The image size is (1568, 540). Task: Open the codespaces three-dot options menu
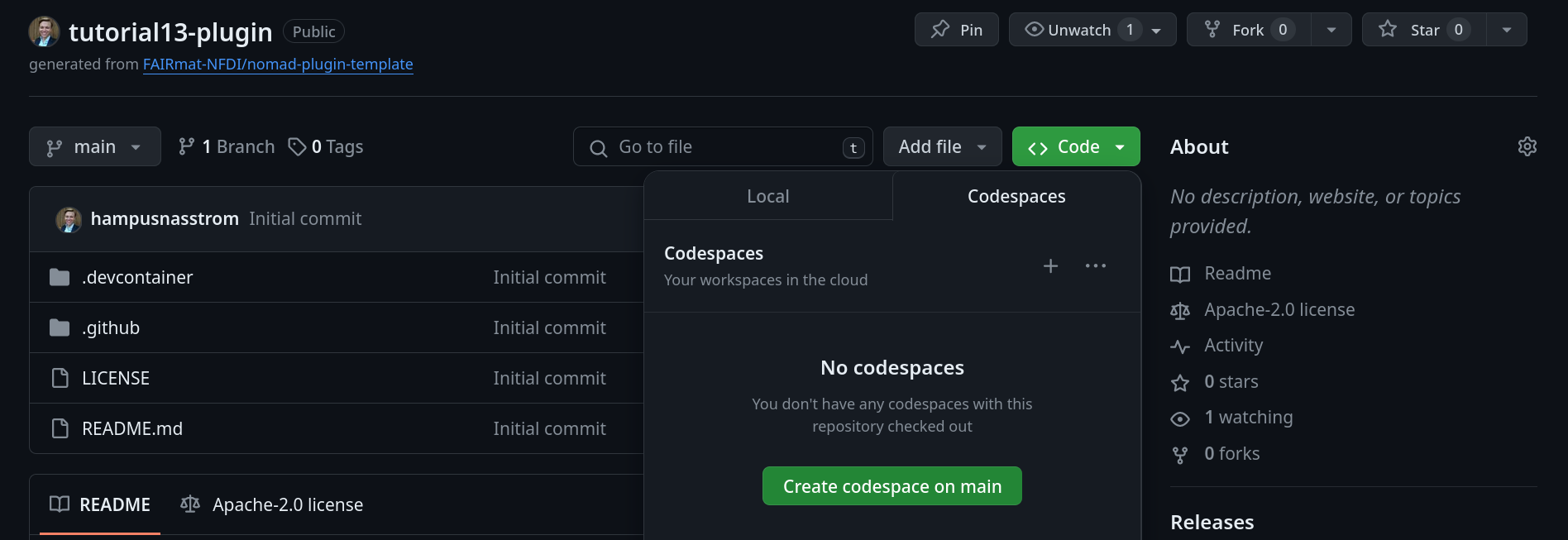pos(1095,266)
